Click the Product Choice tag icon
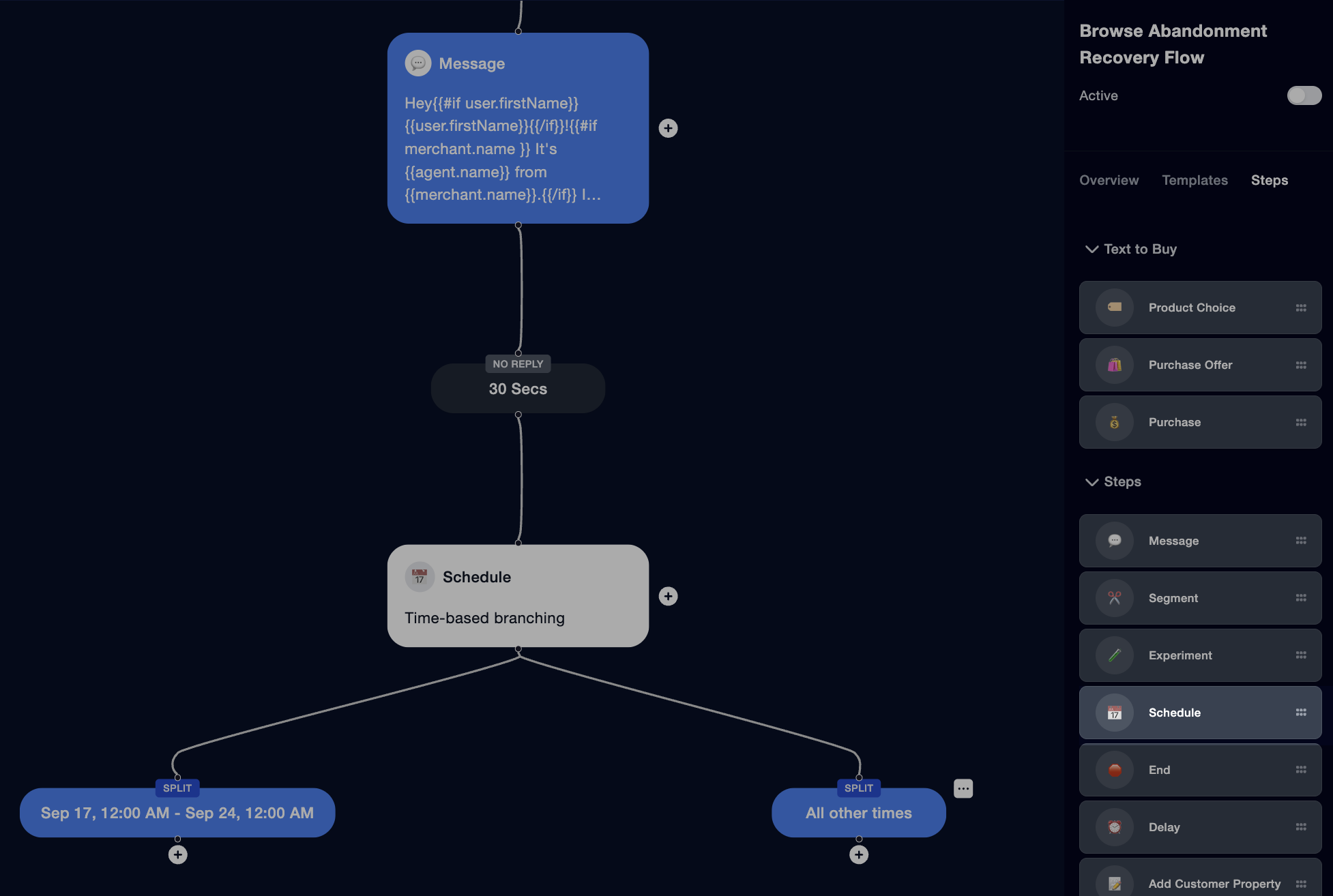Screen dimensions: 1333x896 click(x=1114, y=308)
